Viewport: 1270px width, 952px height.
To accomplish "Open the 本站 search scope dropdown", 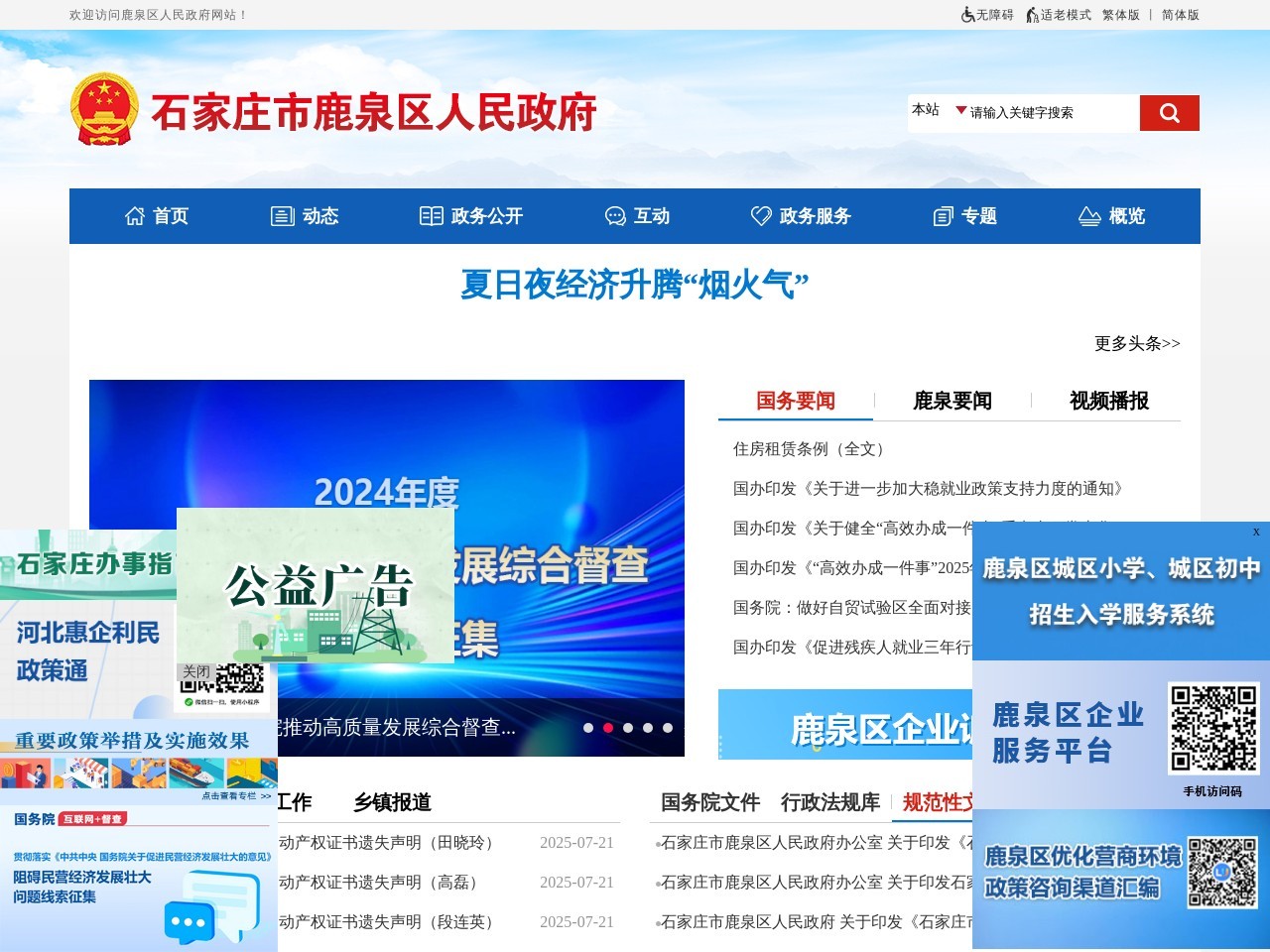I will point(934,111).
